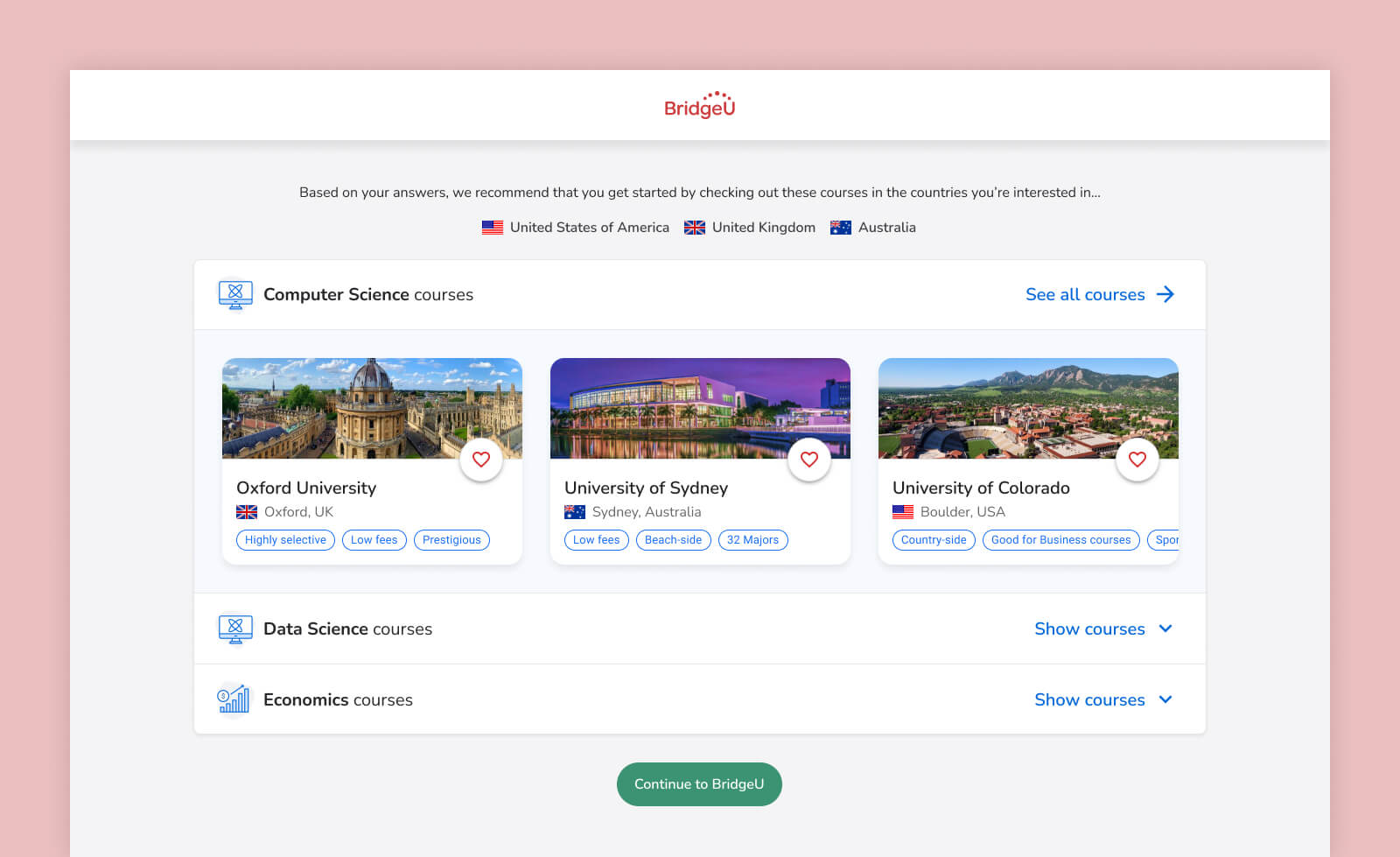Favorite University of Colorado with the heart toggle

point(1137,459)
